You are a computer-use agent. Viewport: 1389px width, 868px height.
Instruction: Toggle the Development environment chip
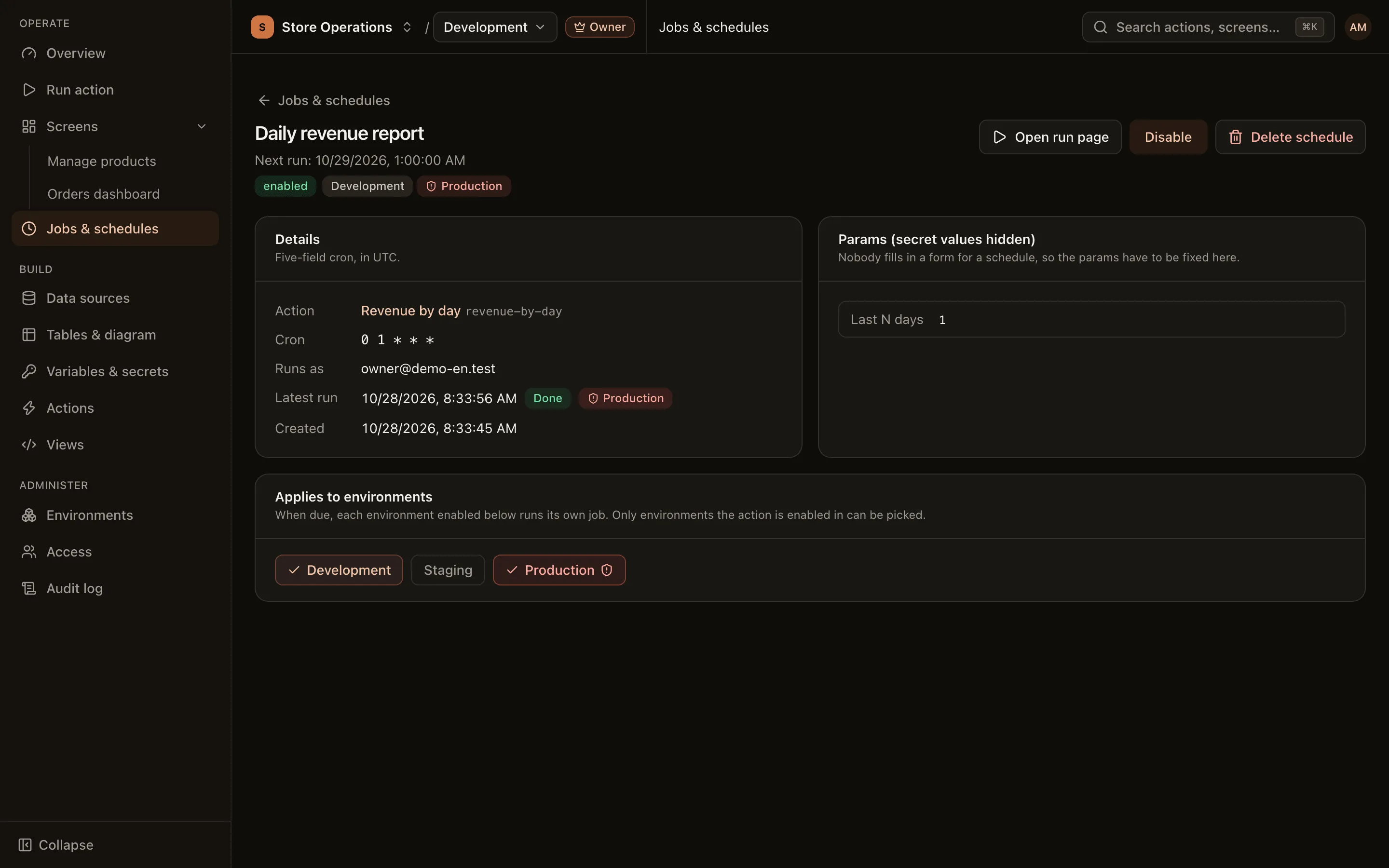point(339,570)
